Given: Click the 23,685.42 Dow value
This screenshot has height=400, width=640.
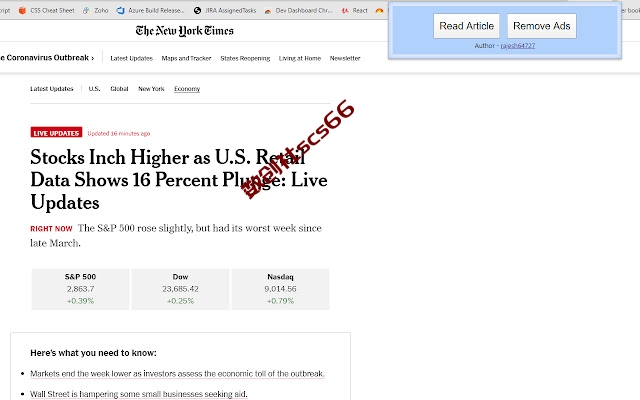Looking at the screenshot, I should 180,289.
